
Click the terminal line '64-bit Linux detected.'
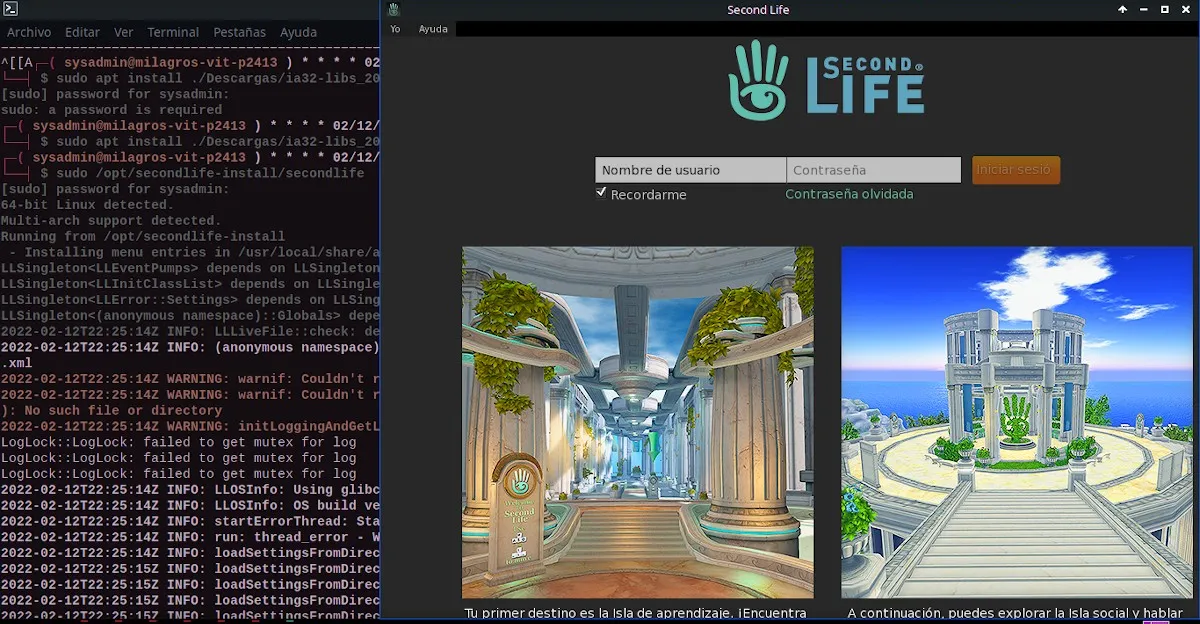(87, 205)
